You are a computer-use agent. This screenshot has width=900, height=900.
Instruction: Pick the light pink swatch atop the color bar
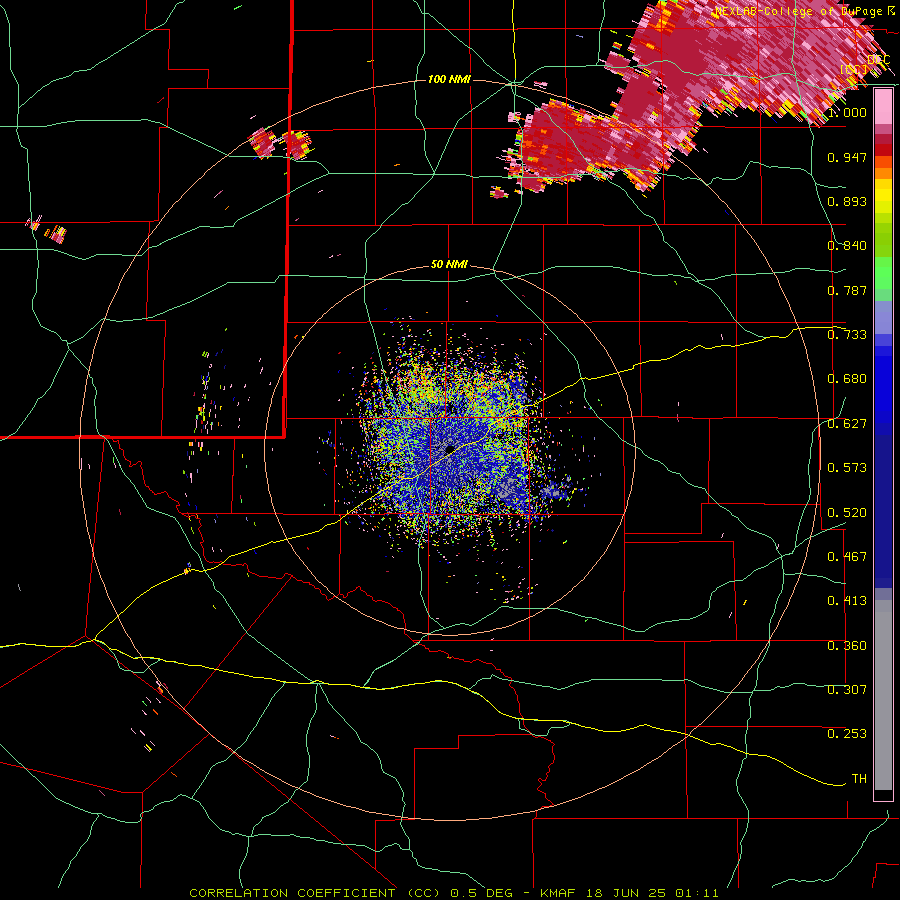883,106
